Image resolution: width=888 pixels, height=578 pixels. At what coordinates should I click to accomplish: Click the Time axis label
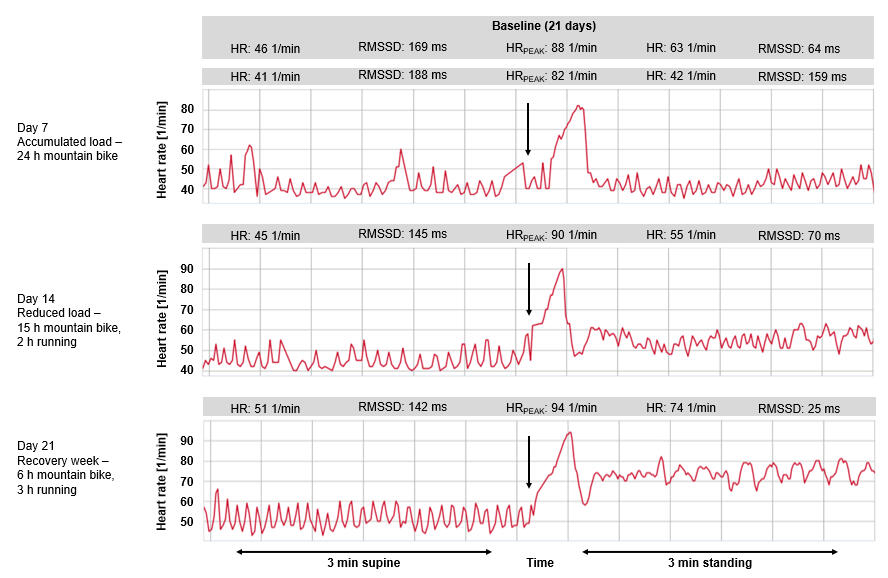click(540, 563)
